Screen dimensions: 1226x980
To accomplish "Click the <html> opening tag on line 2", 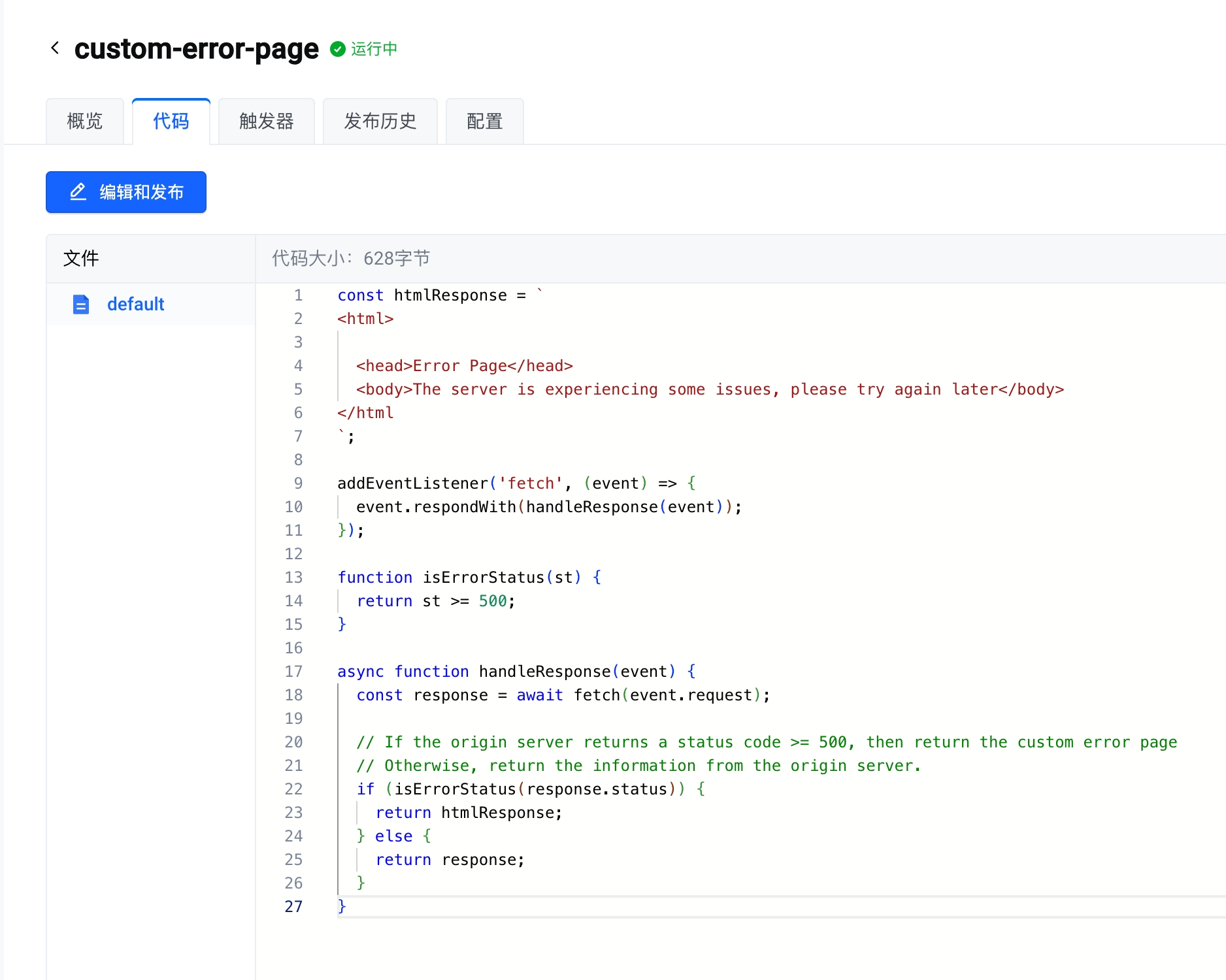I will point(365,319).
